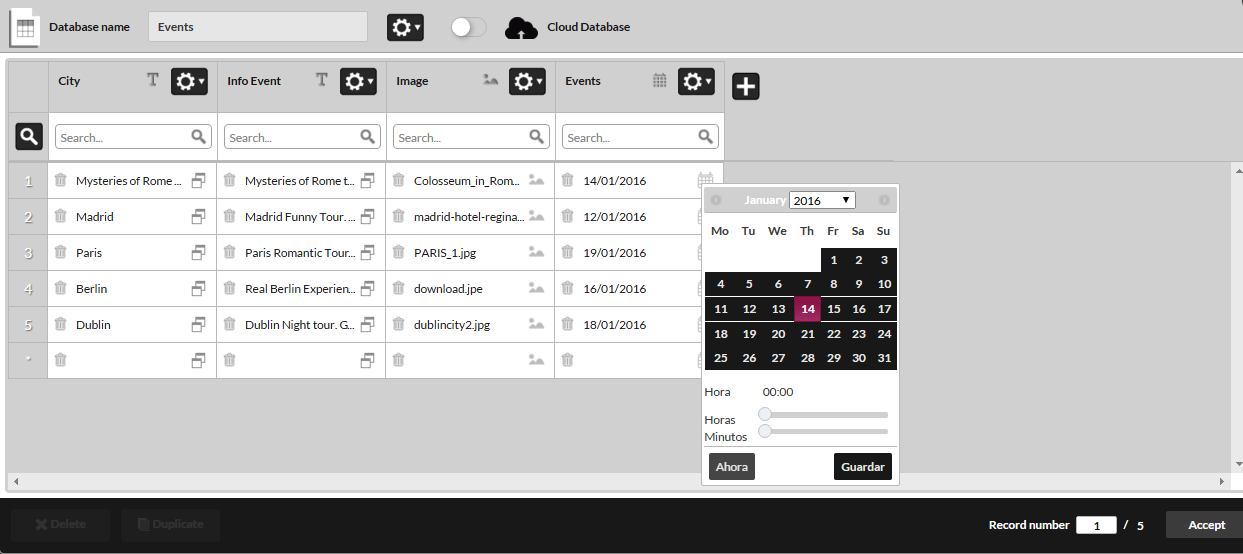Viewport: 1243px width, 554px height.
Task: Expand Real Berlin Experience text editor
Action: pyautogui.click(x=368, y=288)
